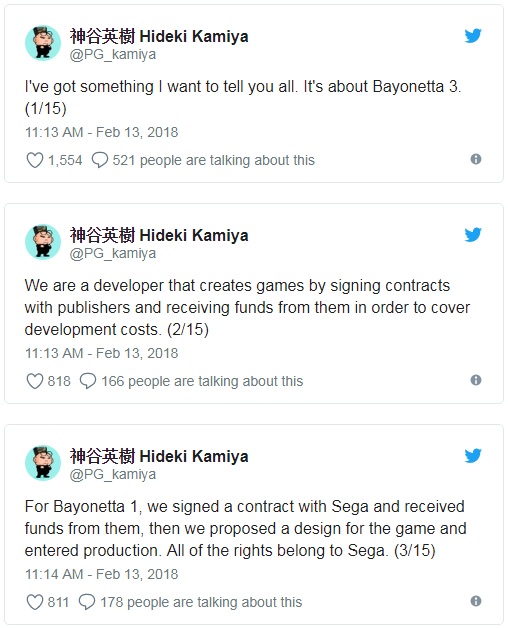Viewport: 508px width, 628px height.
Task: Like the (3/15) tweet with 811 likes
Action: pyautogui.click(x=34, y=602)
